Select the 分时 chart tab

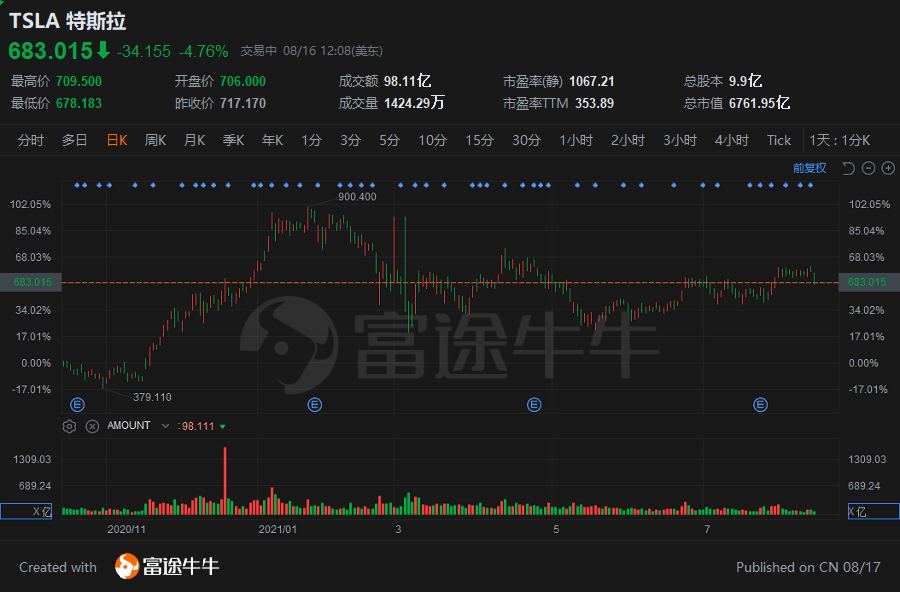30,140
